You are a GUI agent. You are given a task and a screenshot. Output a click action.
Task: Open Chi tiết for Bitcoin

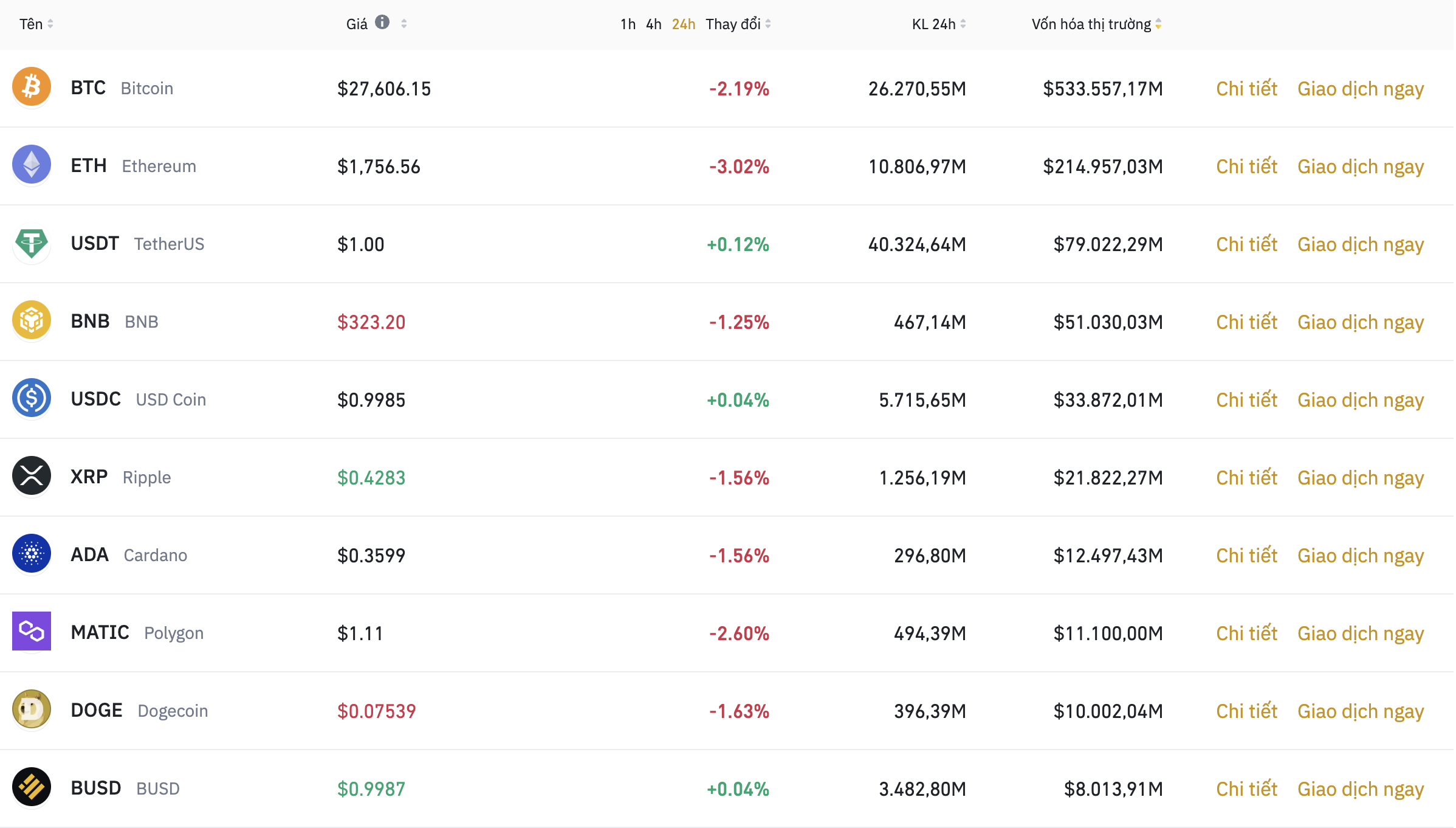click(1246, 89)
